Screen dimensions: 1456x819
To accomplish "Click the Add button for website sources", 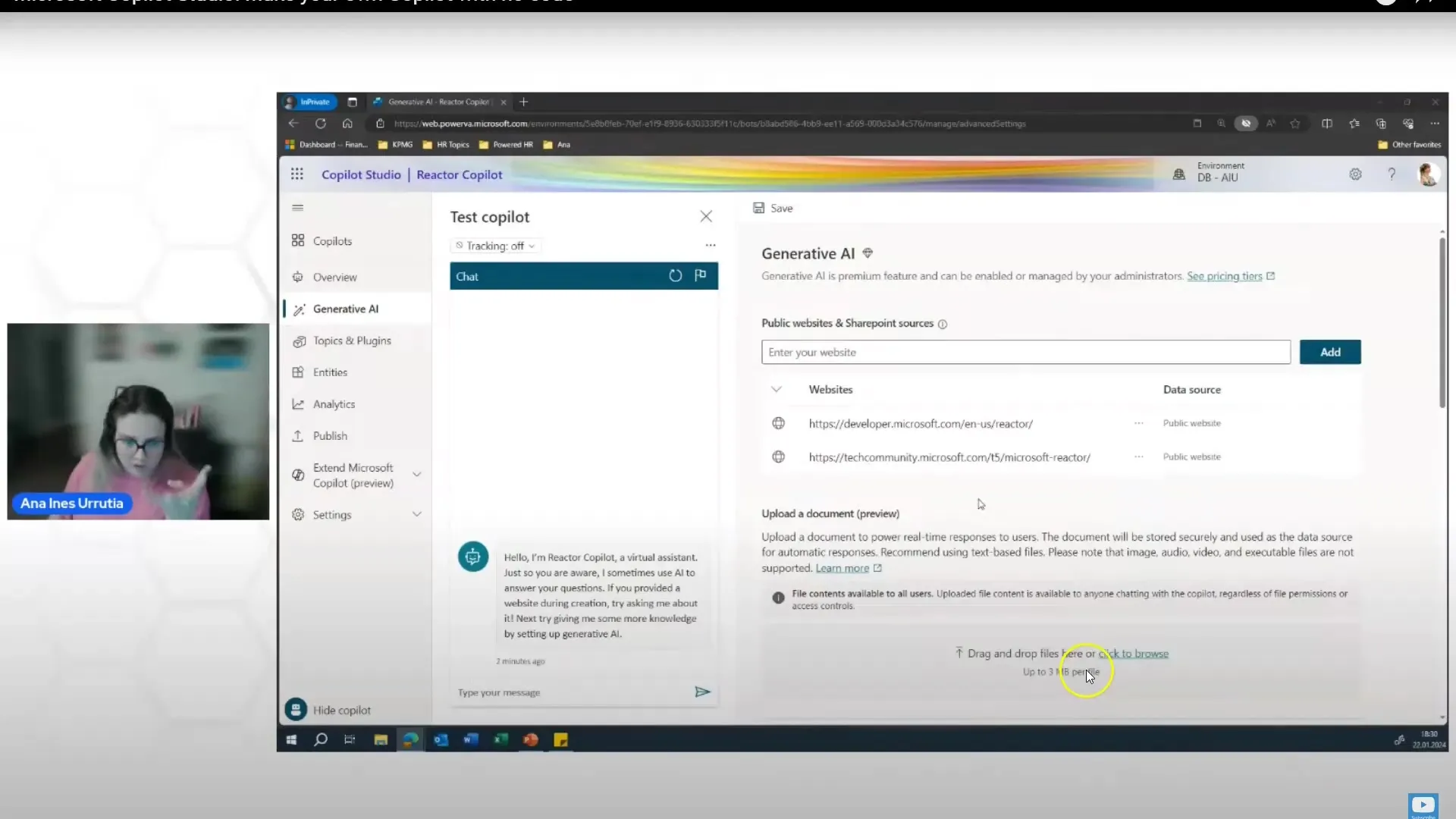I will [x=1330, y=352].
